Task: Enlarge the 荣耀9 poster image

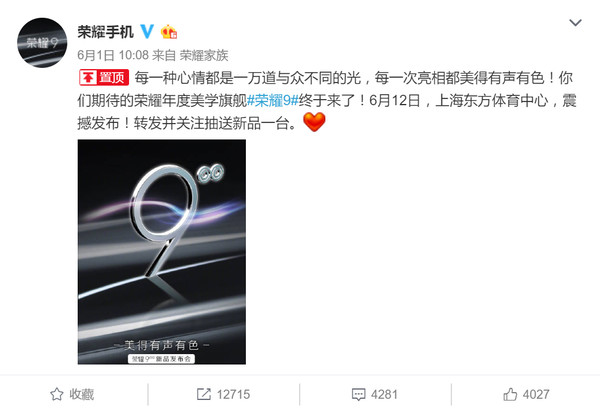Action: (x=162, y=252)
